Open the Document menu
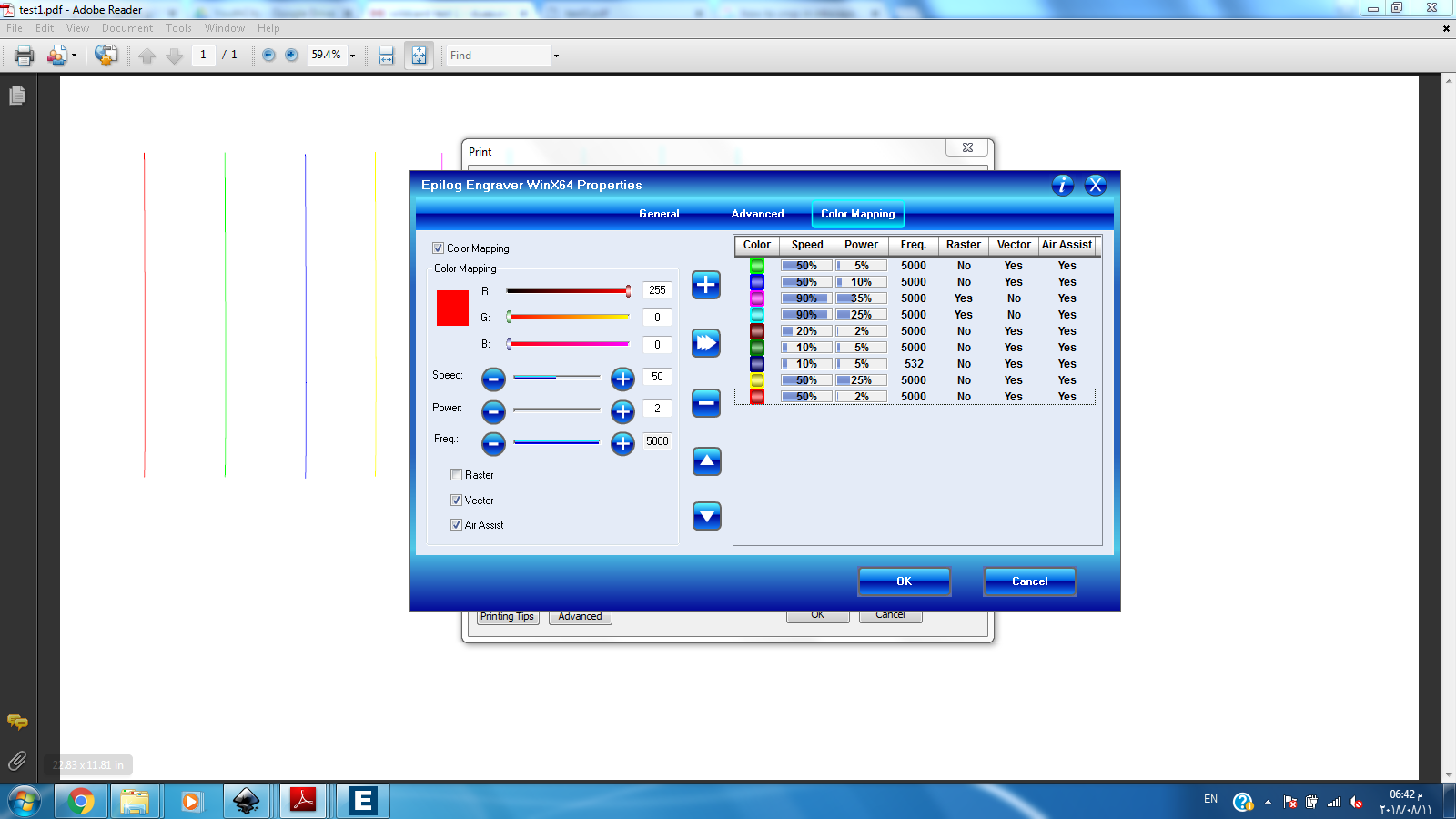The width and height of the screenshot is (1456, 819). pyautogui.click(x=127, y=28)
